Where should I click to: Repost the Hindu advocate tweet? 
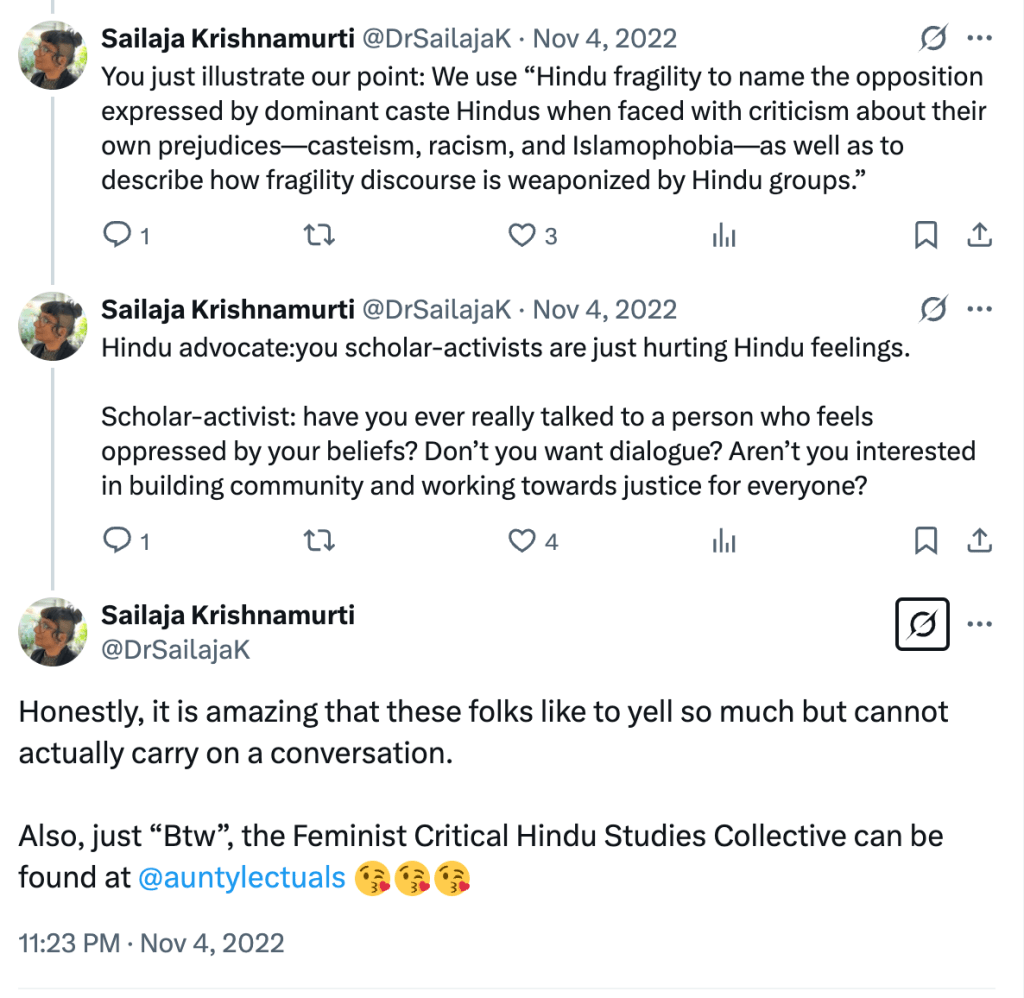pyautogui.click(x=318, y=541)
